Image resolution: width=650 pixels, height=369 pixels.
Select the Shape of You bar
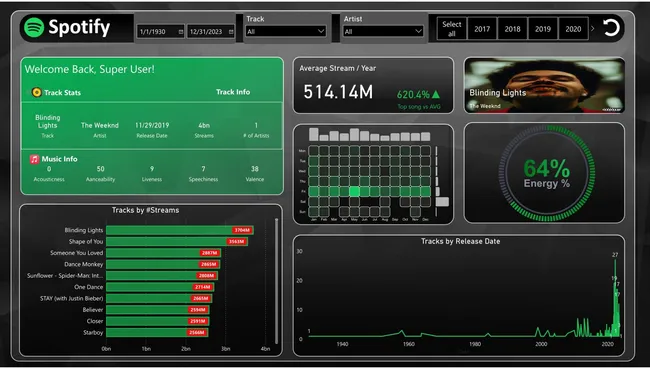pyautogui.click(x=177, y=241)
